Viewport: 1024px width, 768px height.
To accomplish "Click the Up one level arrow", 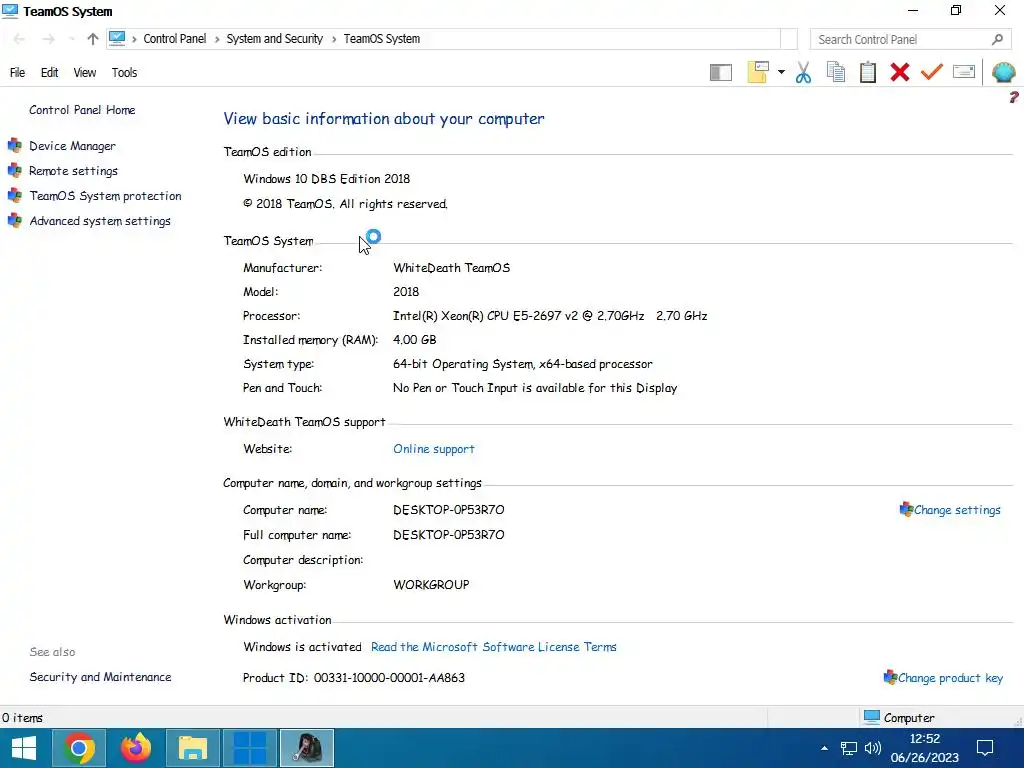I will pos(93,39).
